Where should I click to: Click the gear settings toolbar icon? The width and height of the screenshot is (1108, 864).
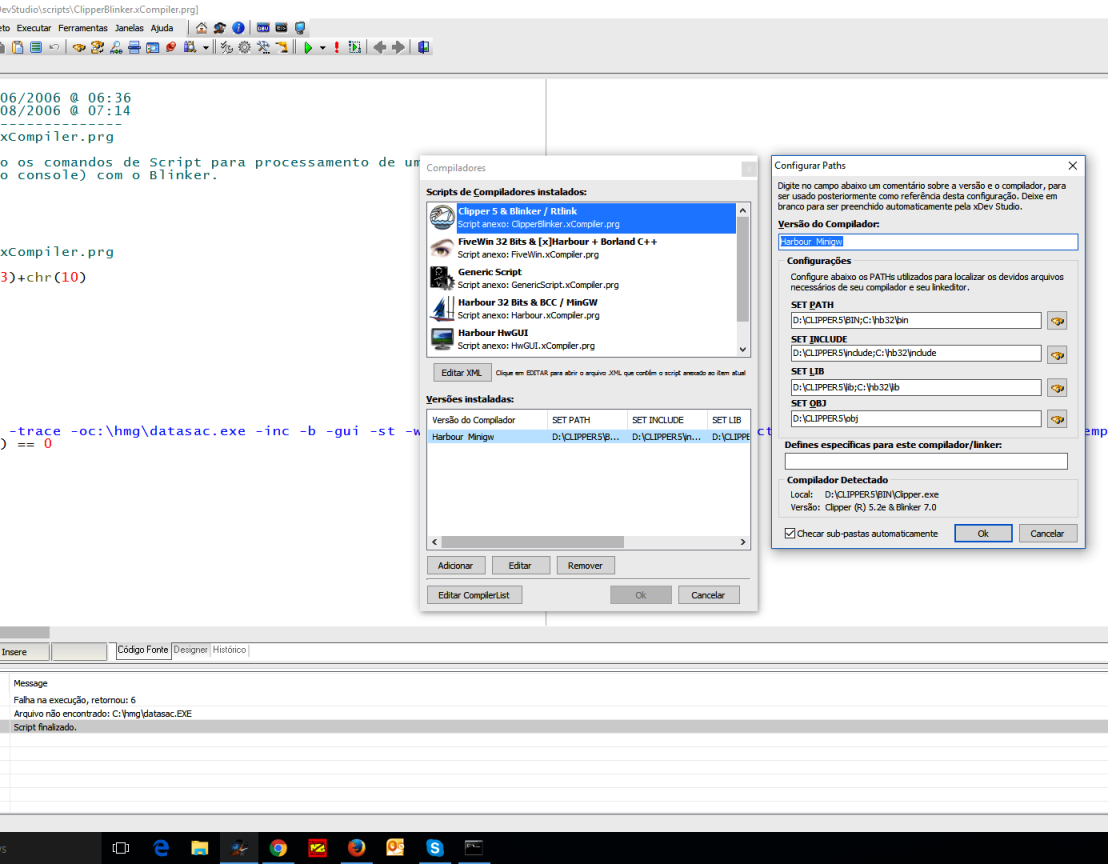pyautogui.click(x=245, y=47)
